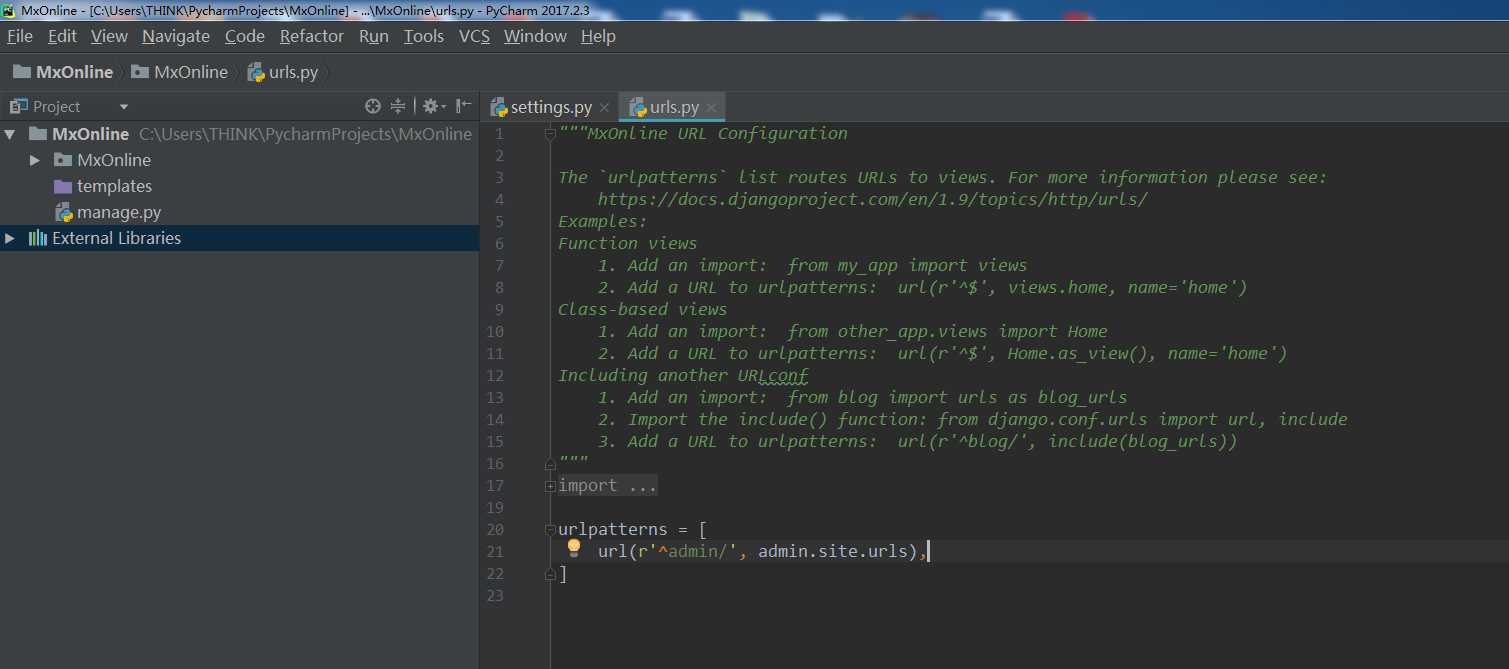Image resolution: width=1509 pixels, height=669 pixels.
Task: Open the Refactor menu
Action: click(312, 36)
